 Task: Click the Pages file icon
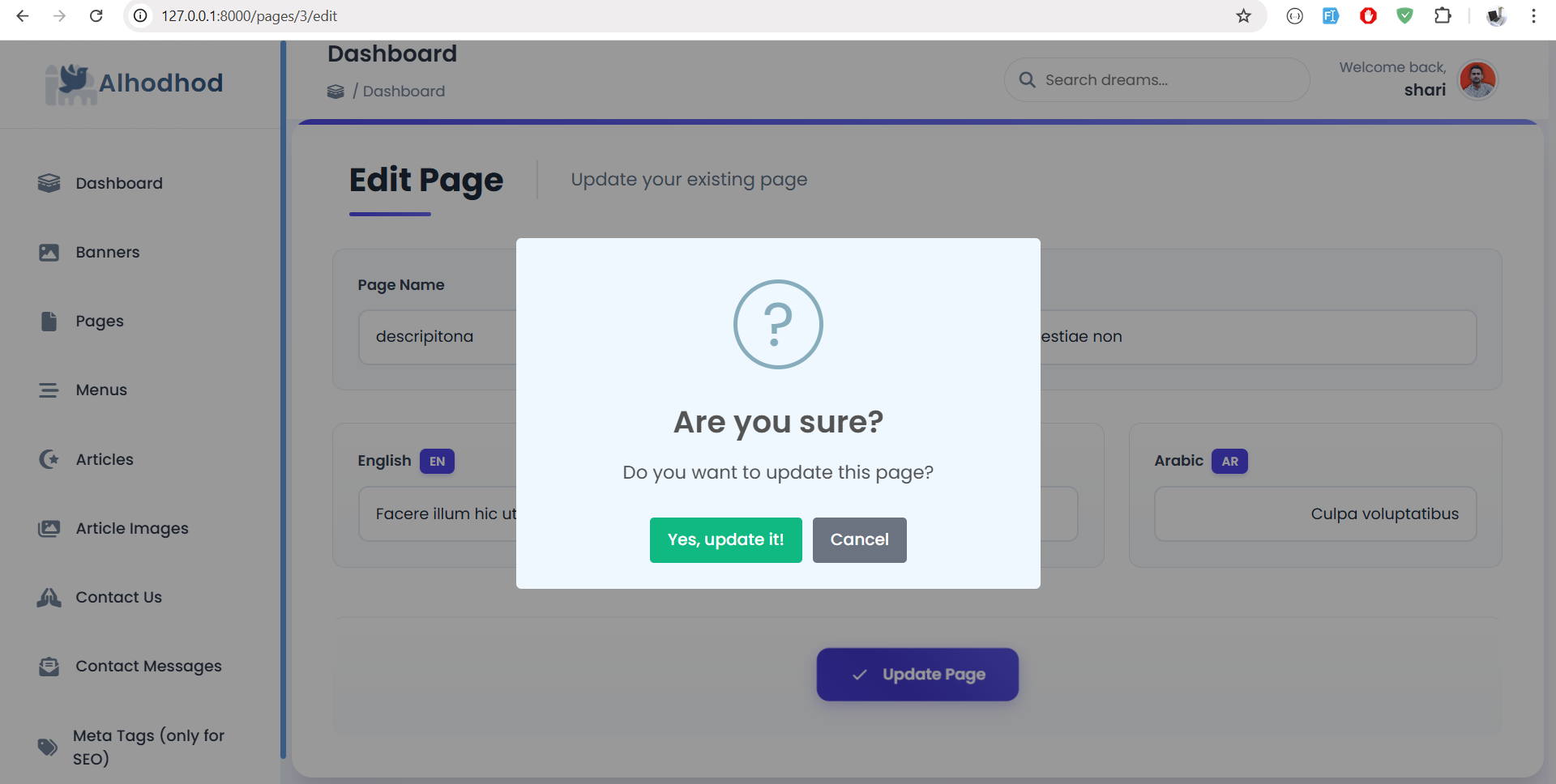click(x=49, y=322)
